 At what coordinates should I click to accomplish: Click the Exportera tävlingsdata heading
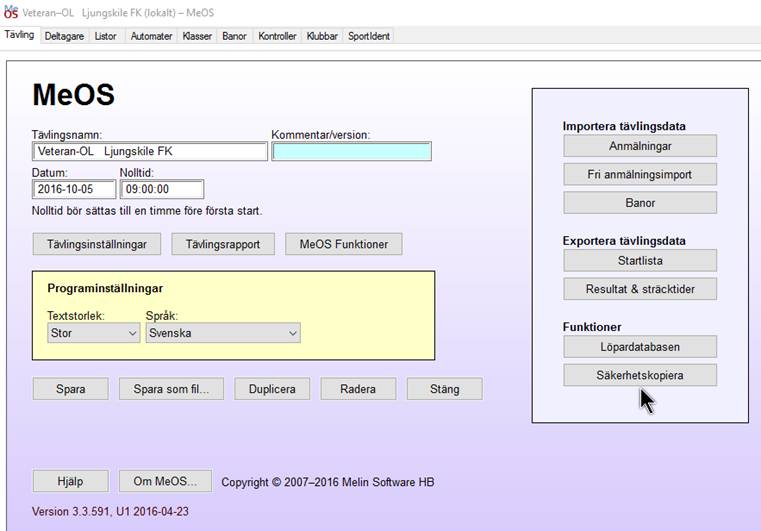click(x=624, y=241)
